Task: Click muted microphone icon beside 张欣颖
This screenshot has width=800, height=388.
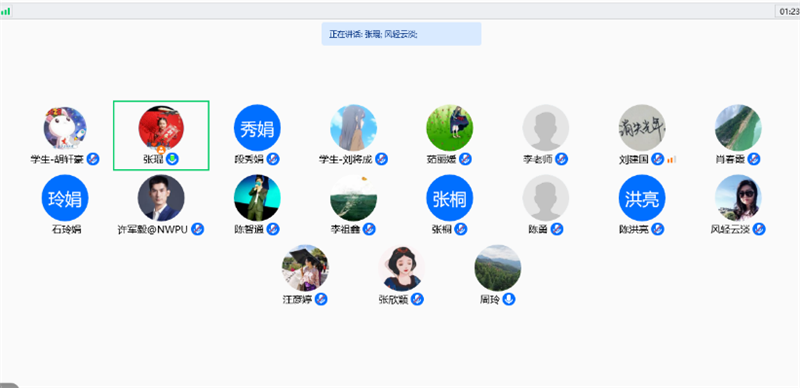Action: tap(417, 299)
